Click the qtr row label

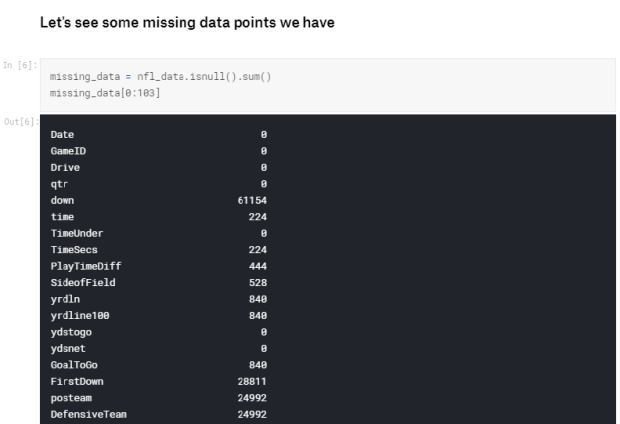coord(59,184)
